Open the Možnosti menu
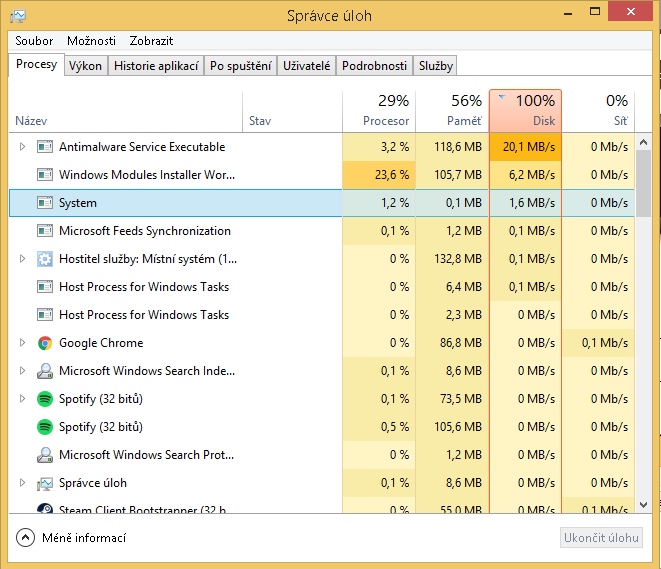Viewport: 661px width, 569px height. click(x=91, y=41)
